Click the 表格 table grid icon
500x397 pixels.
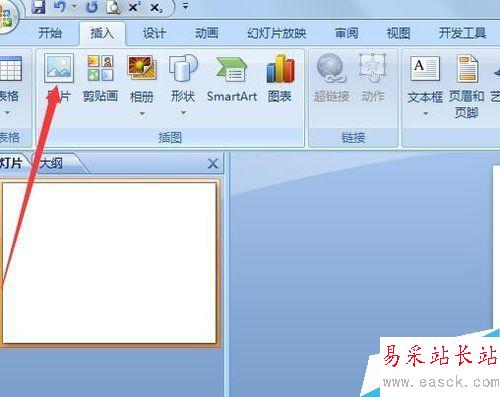(11, 69)
